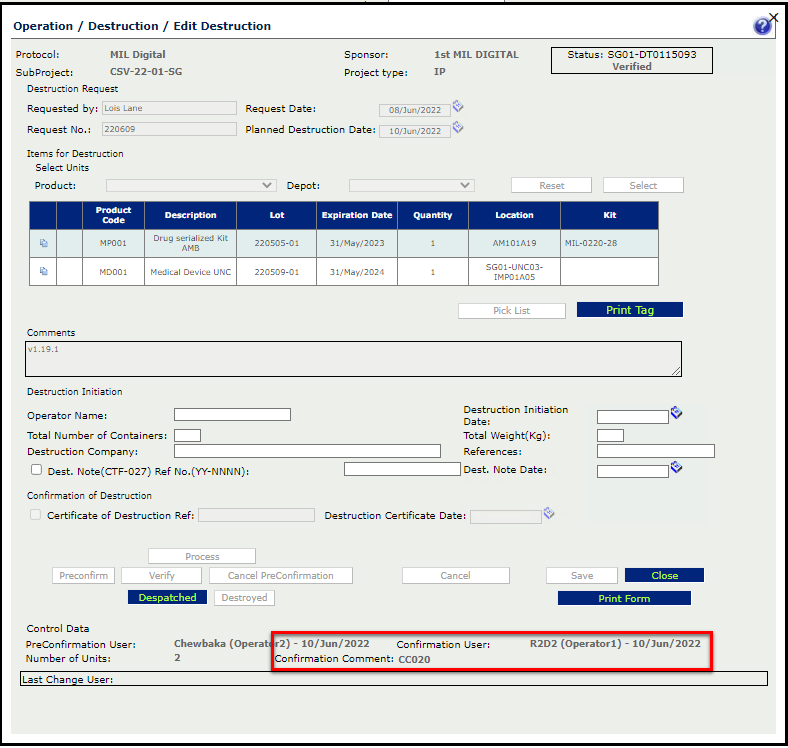The height and width of the screenshot is (748, 788).
Task: Click the Expiration Date column header
Action: coord(357,215)
